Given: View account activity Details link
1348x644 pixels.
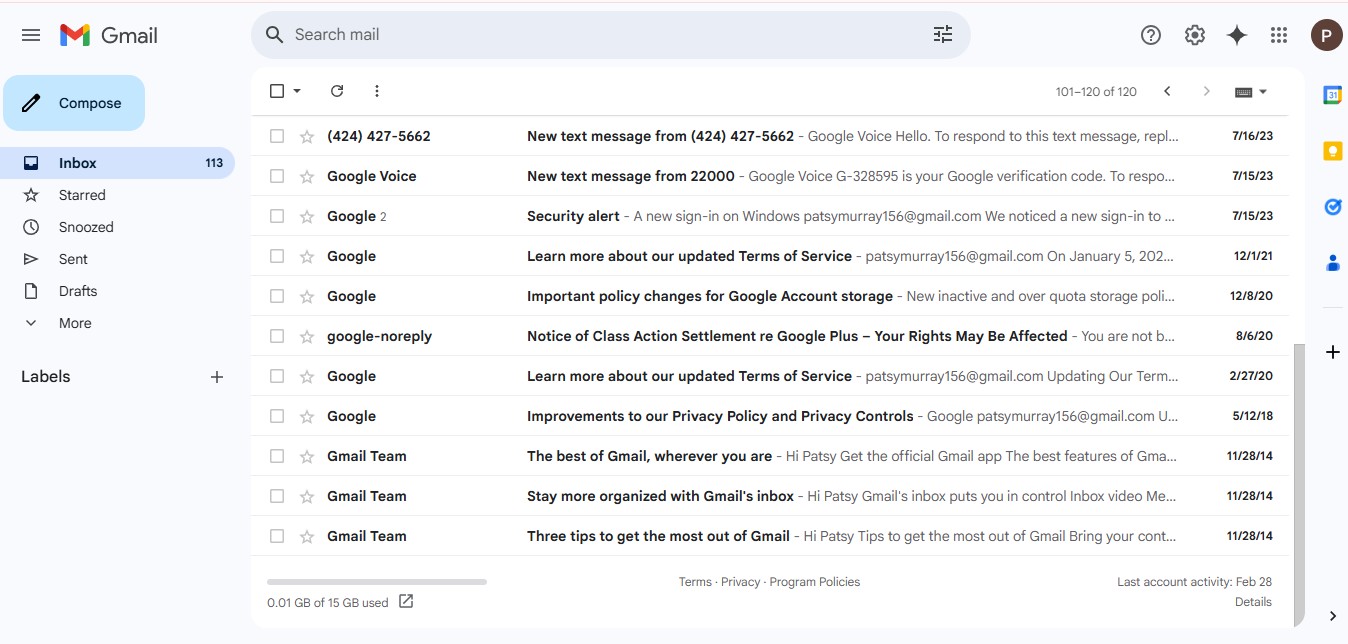Looking at the screenshot, I should [1253, 602].
